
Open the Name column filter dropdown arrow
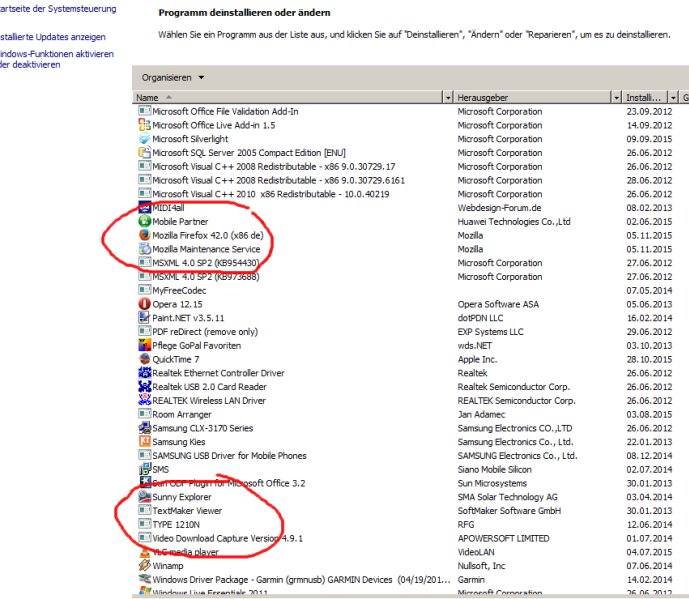448,97
